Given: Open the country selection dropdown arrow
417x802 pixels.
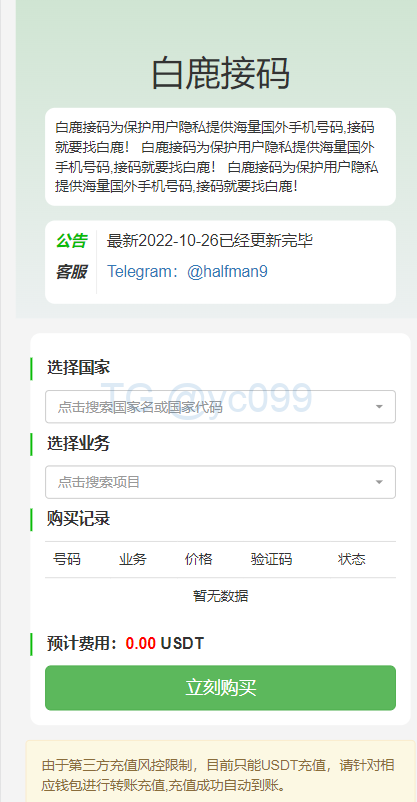Looking at the screenshot, I should click(x=379, y=407).
